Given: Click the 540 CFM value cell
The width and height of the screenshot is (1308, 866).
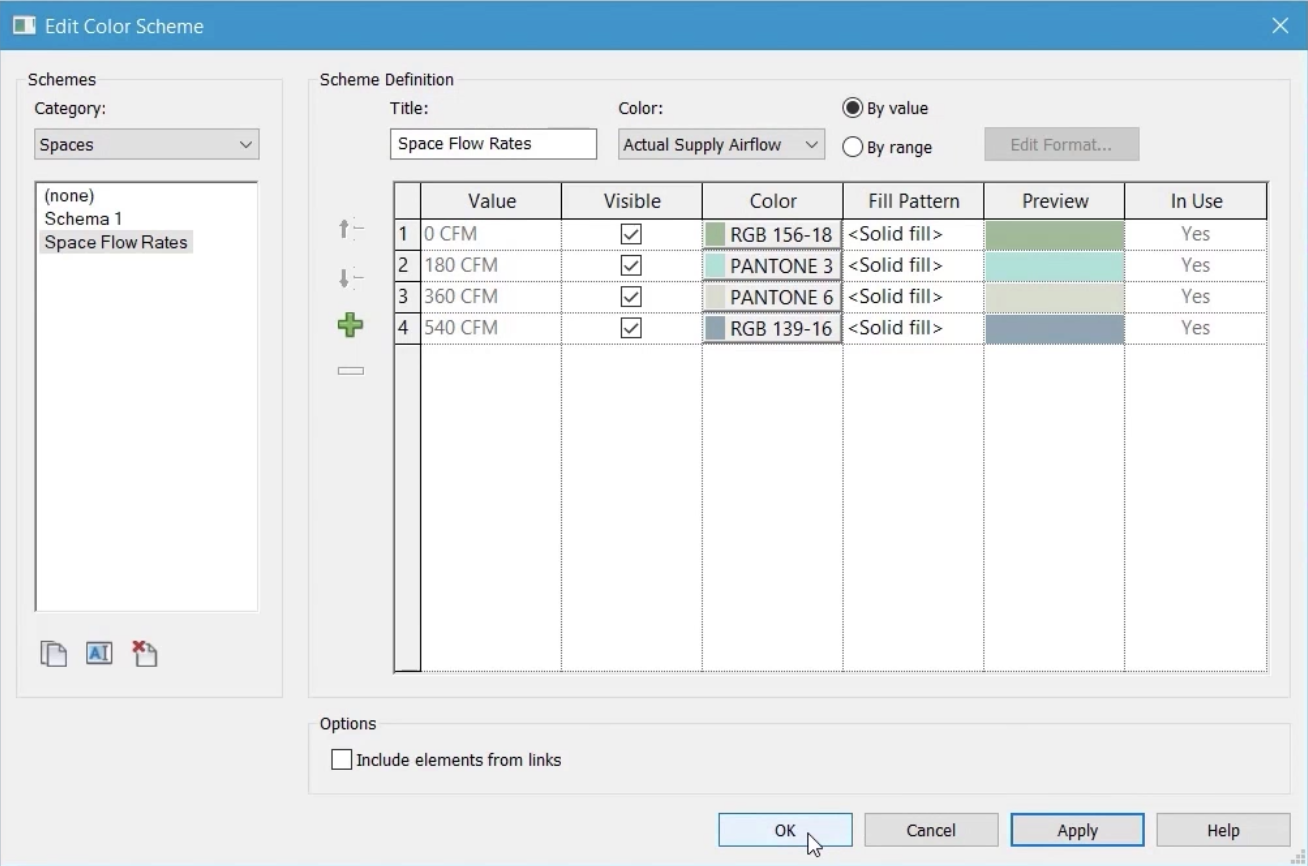Looking at the screenshot, I should (x=491, y=328).
